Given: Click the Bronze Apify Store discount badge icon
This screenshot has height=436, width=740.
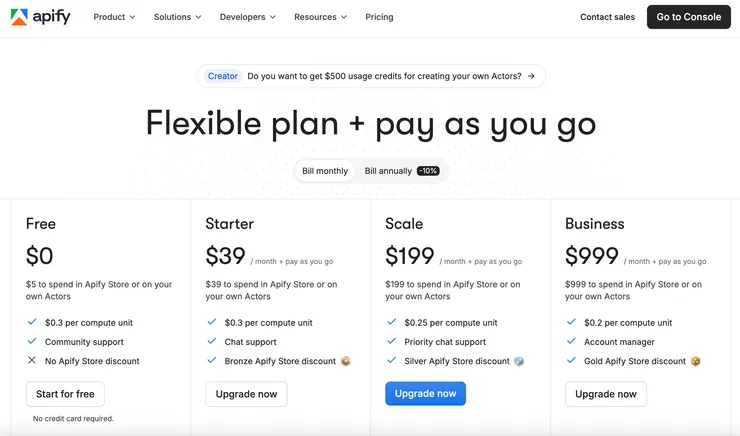Looking at the screenshot, I should (346, 361).
